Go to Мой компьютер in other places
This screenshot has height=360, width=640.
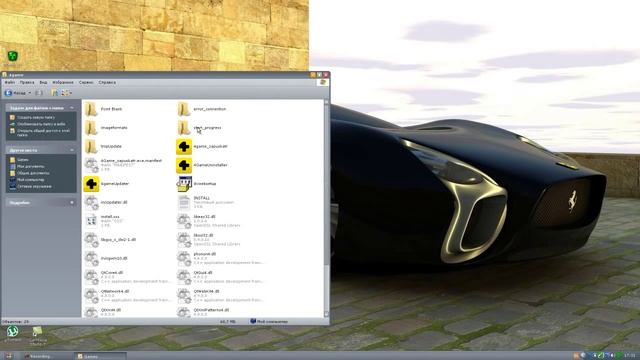click(27, 180)
